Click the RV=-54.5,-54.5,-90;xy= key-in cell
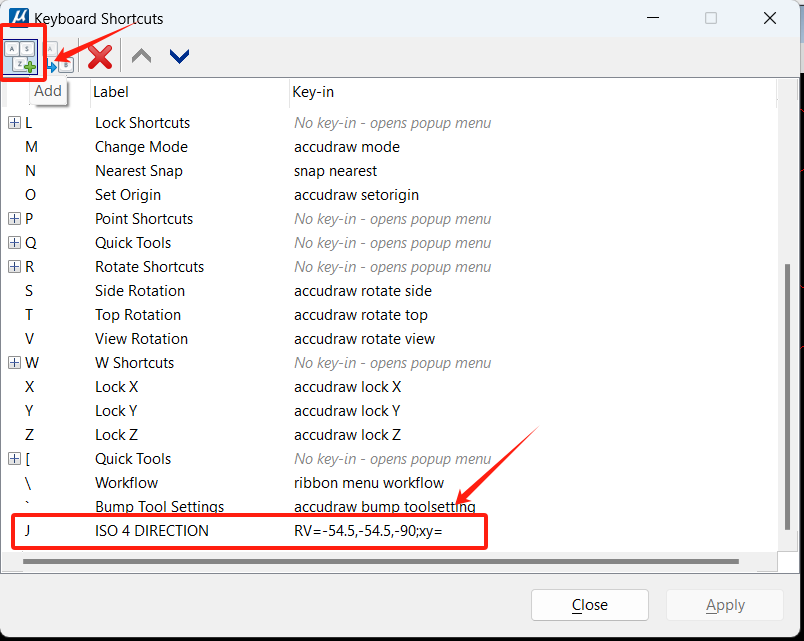Screen dimensions: 804x641 (x=368, y=531)
